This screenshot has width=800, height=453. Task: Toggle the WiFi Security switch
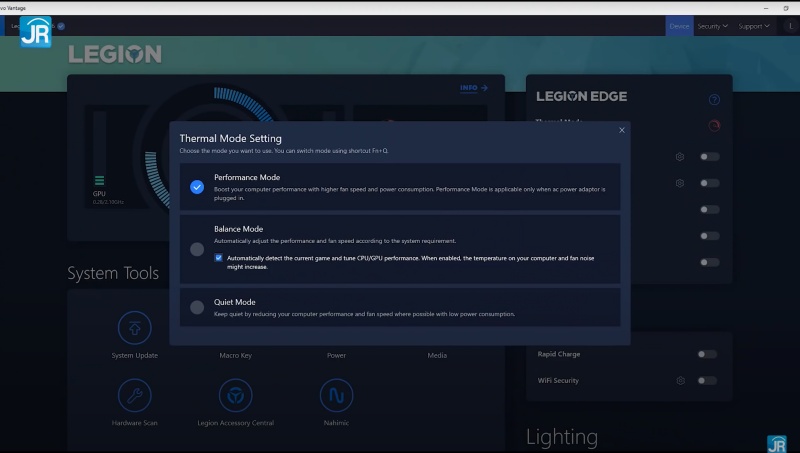tap(707, 381)
